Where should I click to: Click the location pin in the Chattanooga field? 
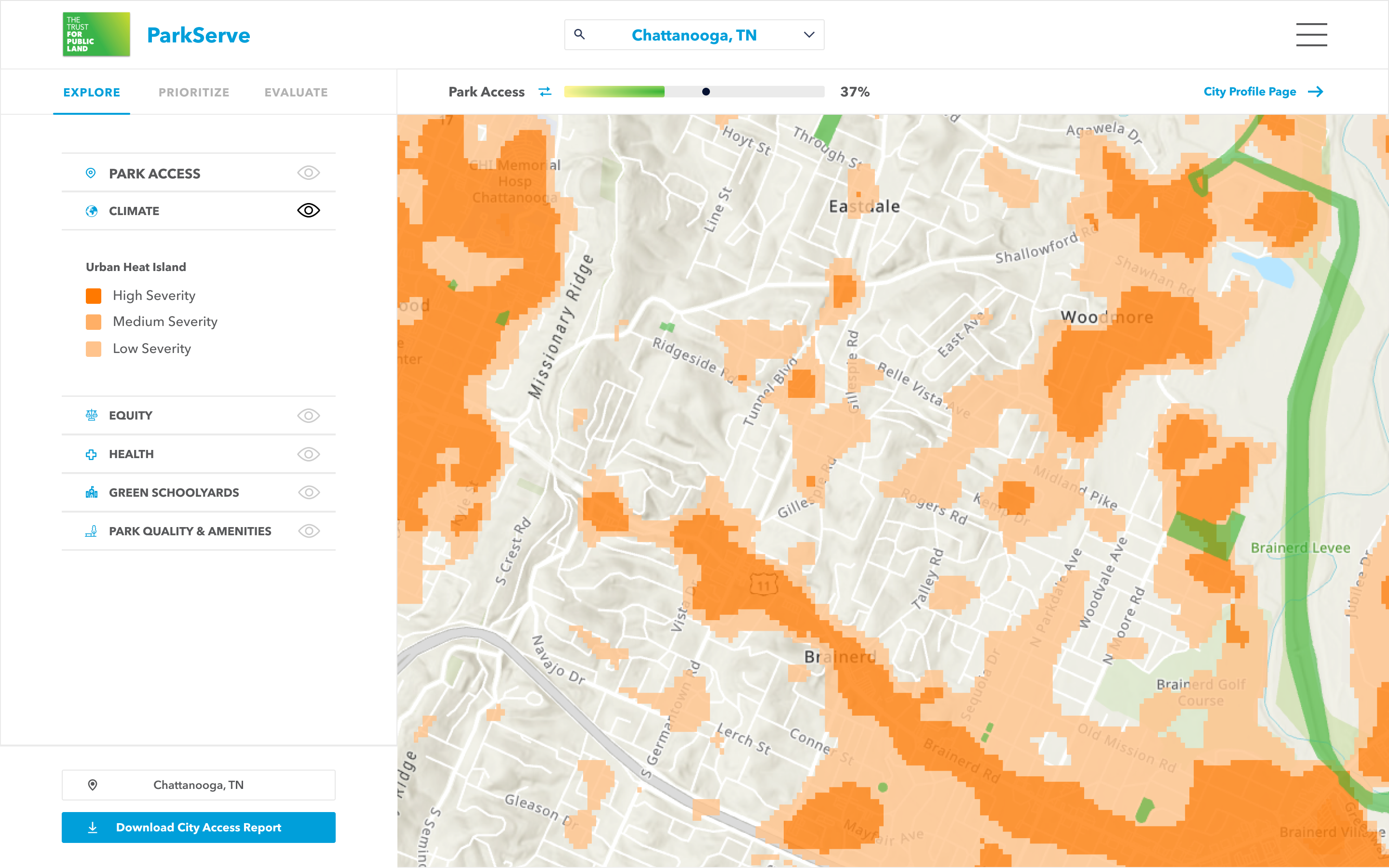(x=93, y=785)
